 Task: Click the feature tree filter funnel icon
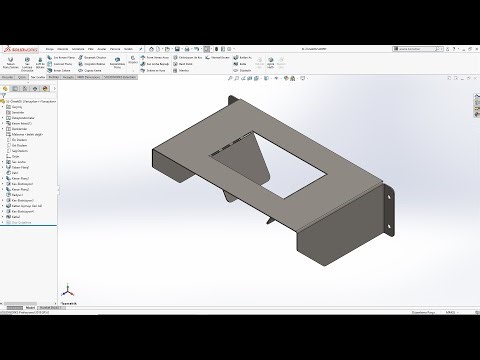pyautogui.click(x=4, y=95)
